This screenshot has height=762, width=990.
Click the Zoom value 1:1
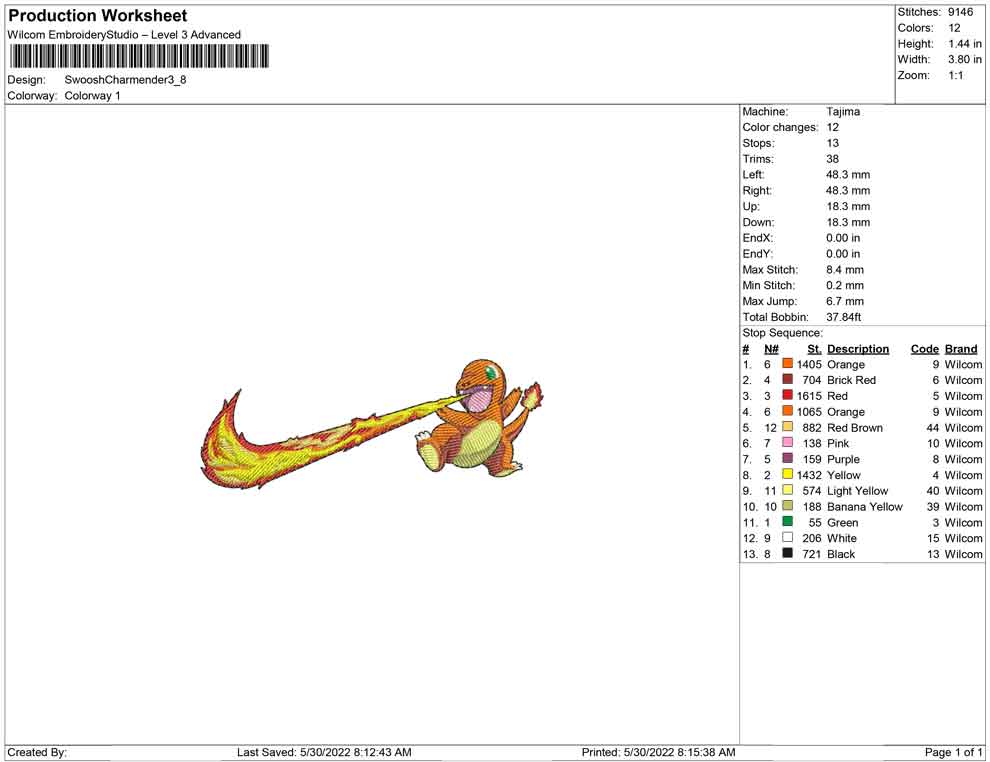click(956, 75)
